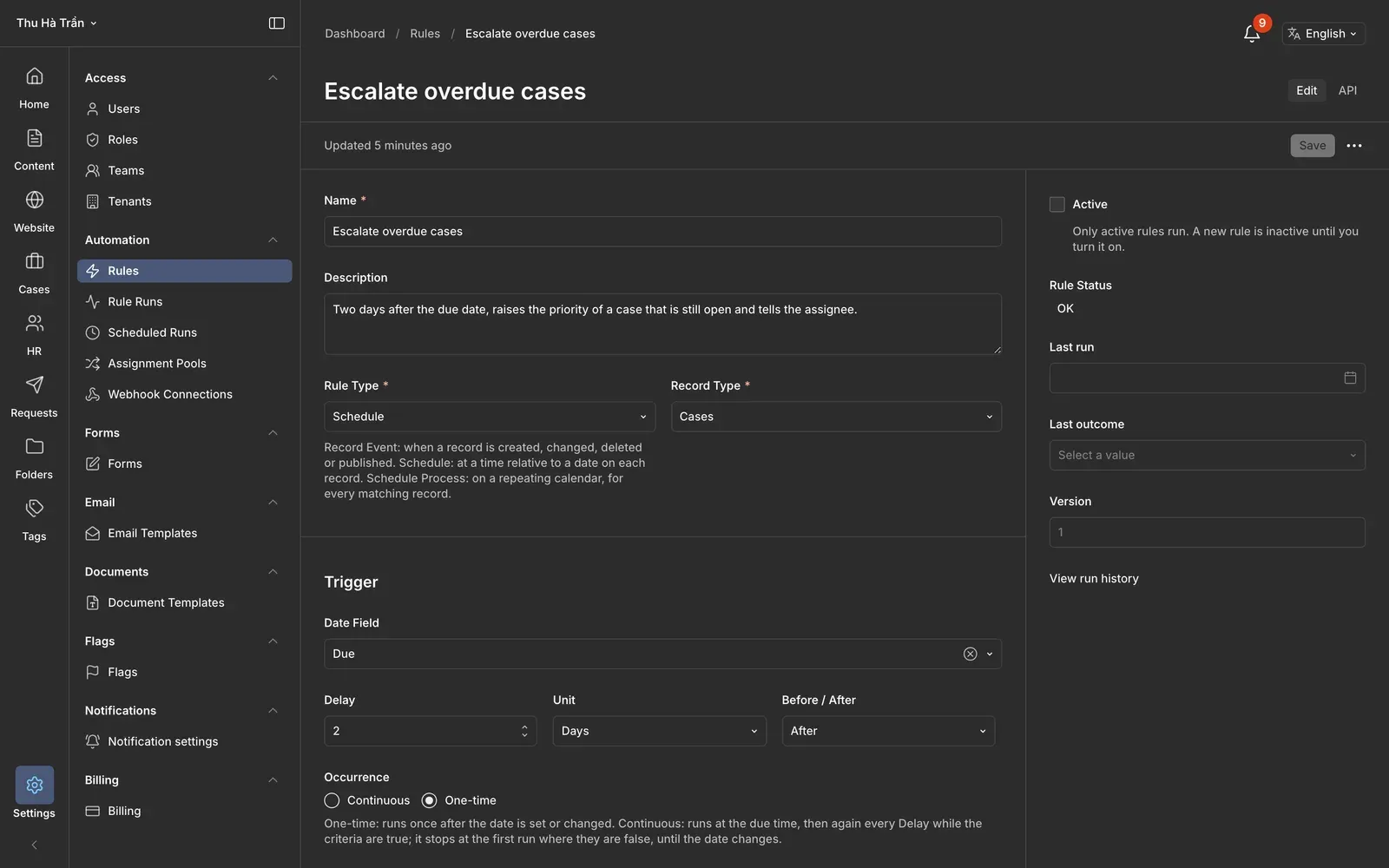Collapse the Flags section
Screen dimensions: 1389x868
coord(273,641)
